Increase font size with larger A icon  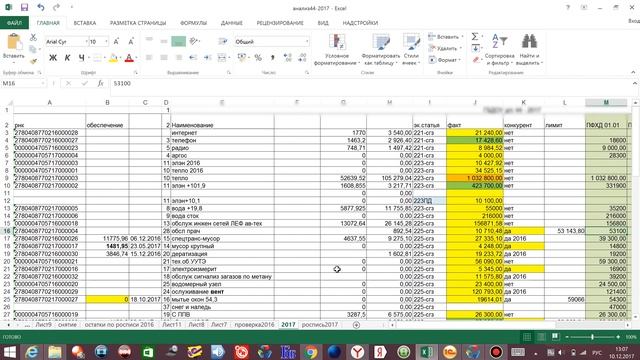[116, 42]
